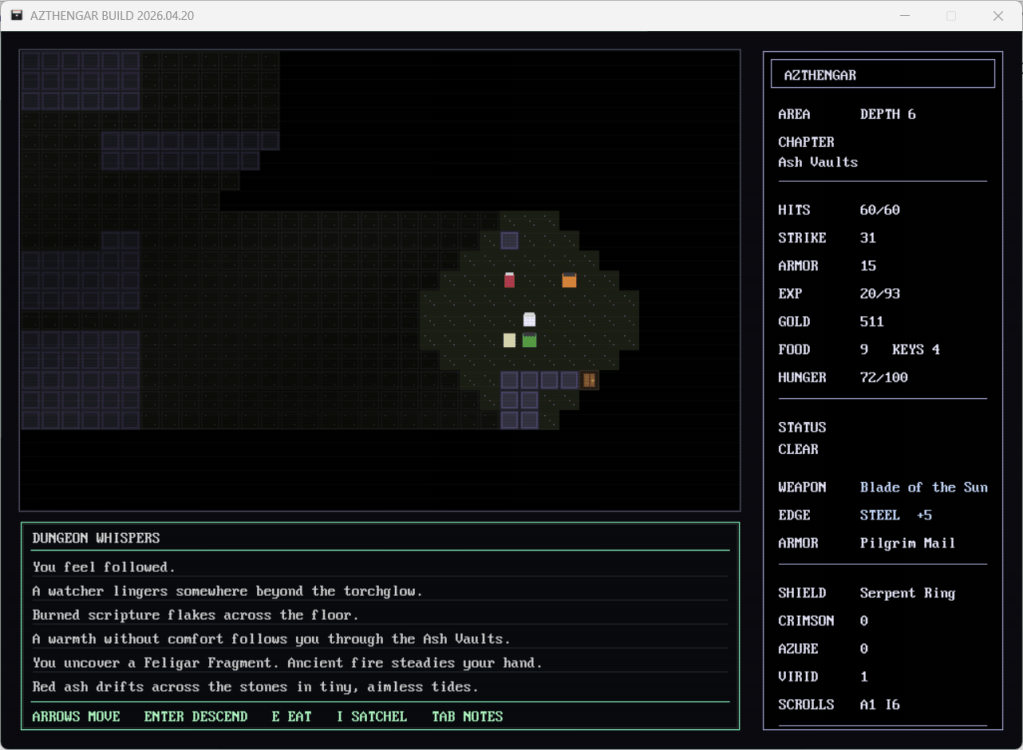Select the white player character tile
The width and height of the screenshot is (1023, 750).
529,320
